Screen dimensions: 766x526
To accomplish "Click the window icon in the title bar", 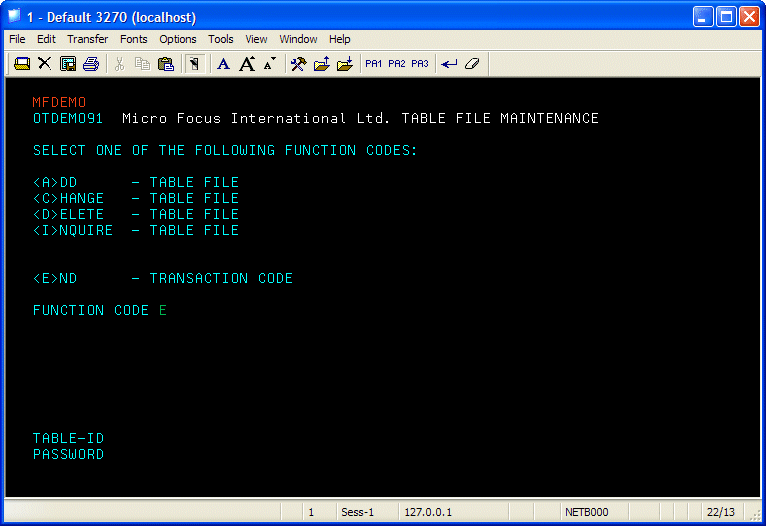I will pos(14,16).
